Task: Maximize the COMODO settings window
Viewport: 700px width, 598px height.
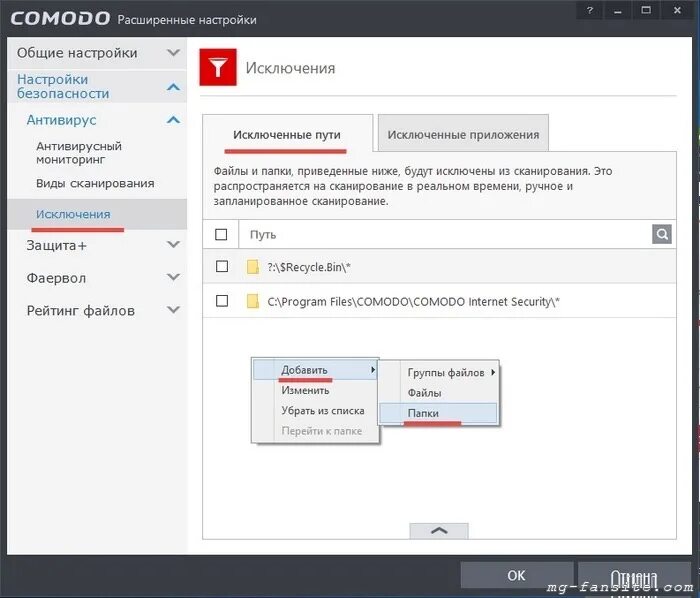Action: click(646, 10)
